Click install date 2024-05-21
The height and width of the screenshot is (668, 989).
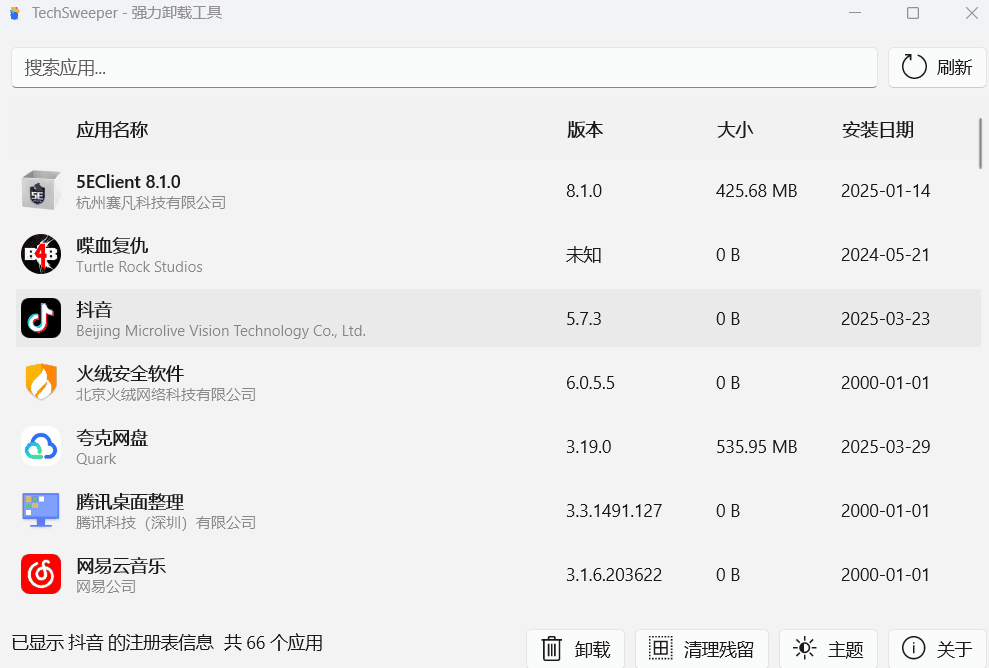886,255
